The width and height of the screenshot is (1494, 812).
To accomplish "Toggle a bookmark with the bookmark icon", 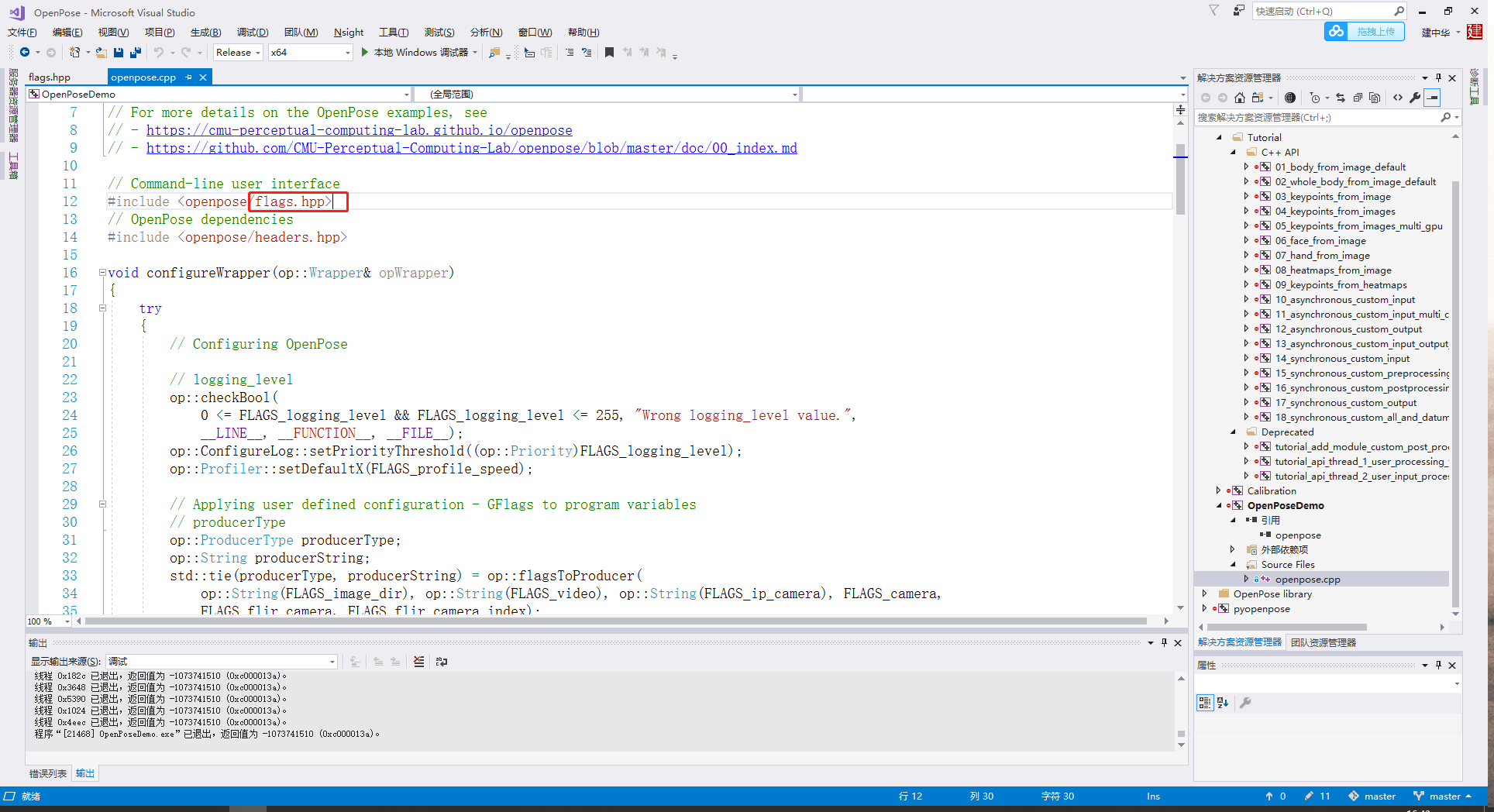I will coord(610,52).
